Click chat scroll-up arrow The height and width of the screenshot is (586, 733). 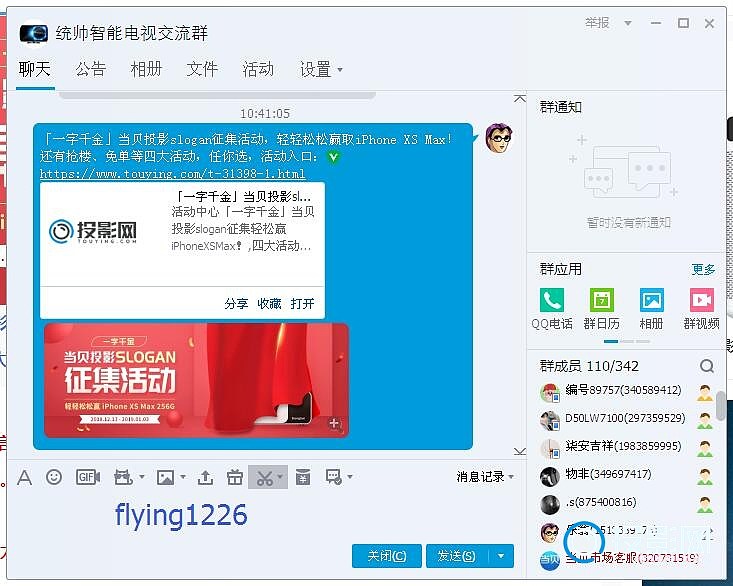[x=520, y=99]
